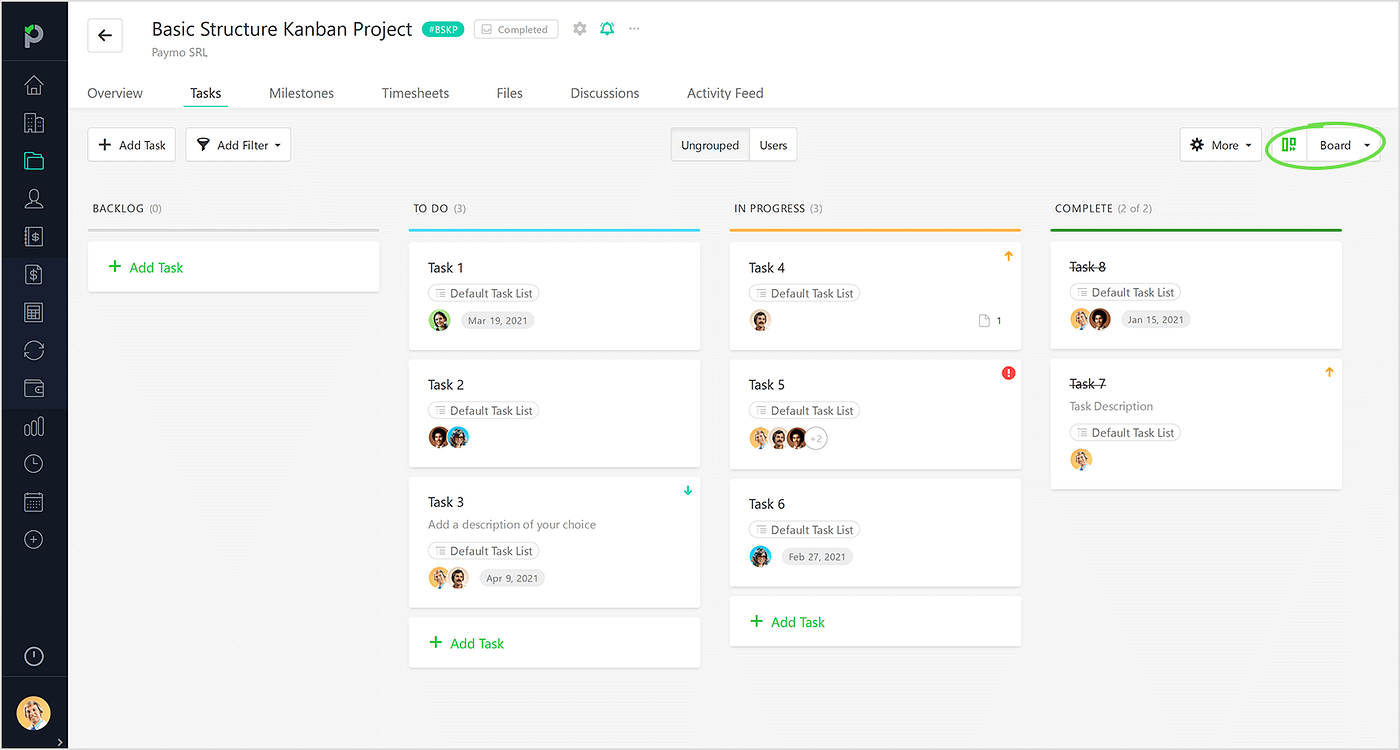Click the Reports bar chart icon
Screen dimensions: 1400x750
tap(34, 426)
